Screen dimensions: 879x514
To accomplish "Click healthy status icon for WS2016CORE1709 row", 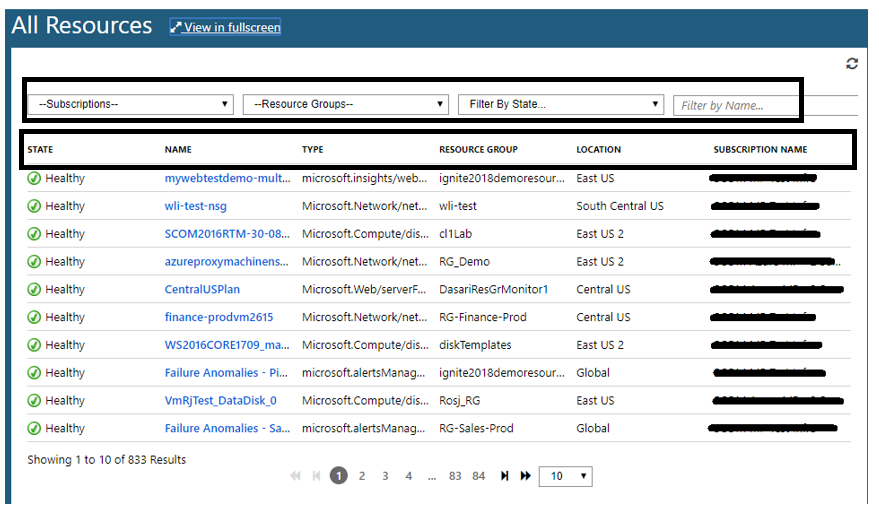I will coord(34,345).
